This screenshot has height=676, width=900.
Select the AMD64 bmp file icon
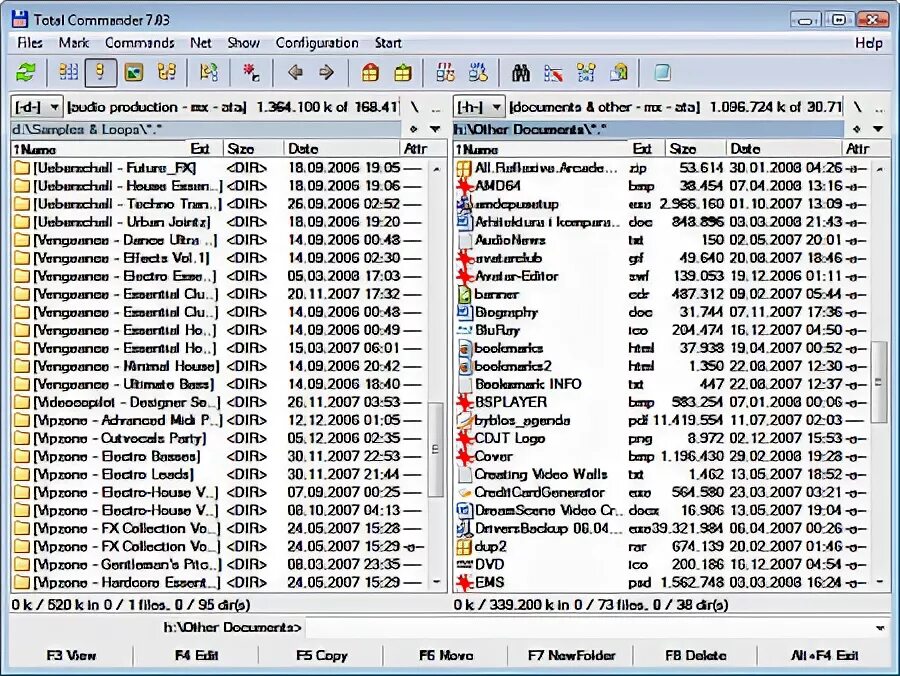pos(464,186)
